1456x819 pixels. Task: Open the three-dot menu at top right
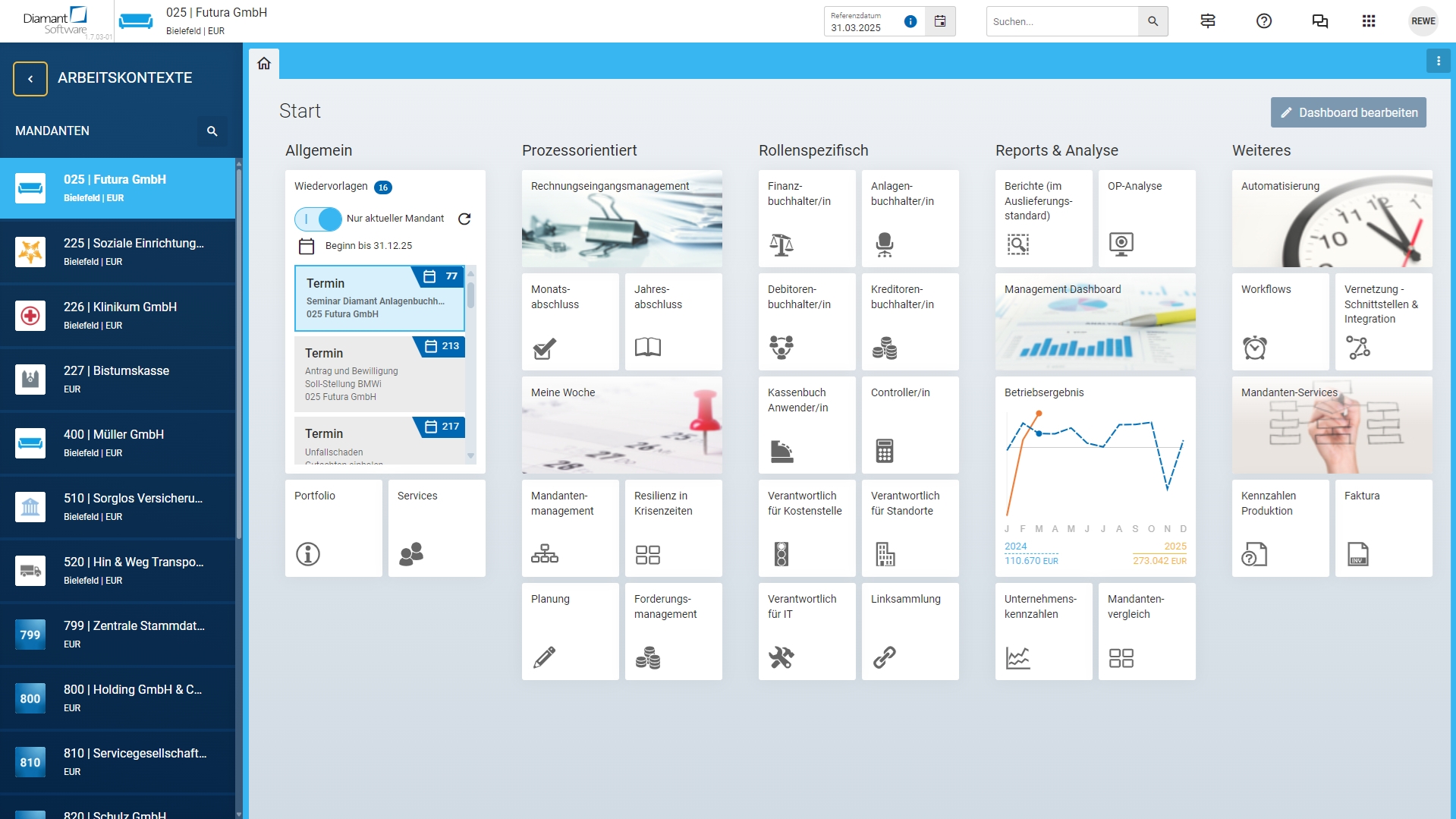[1438, 61]
